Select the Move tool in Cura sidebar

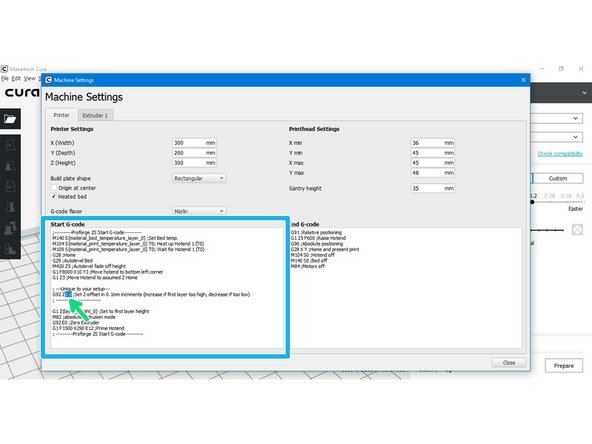point(10,145)
